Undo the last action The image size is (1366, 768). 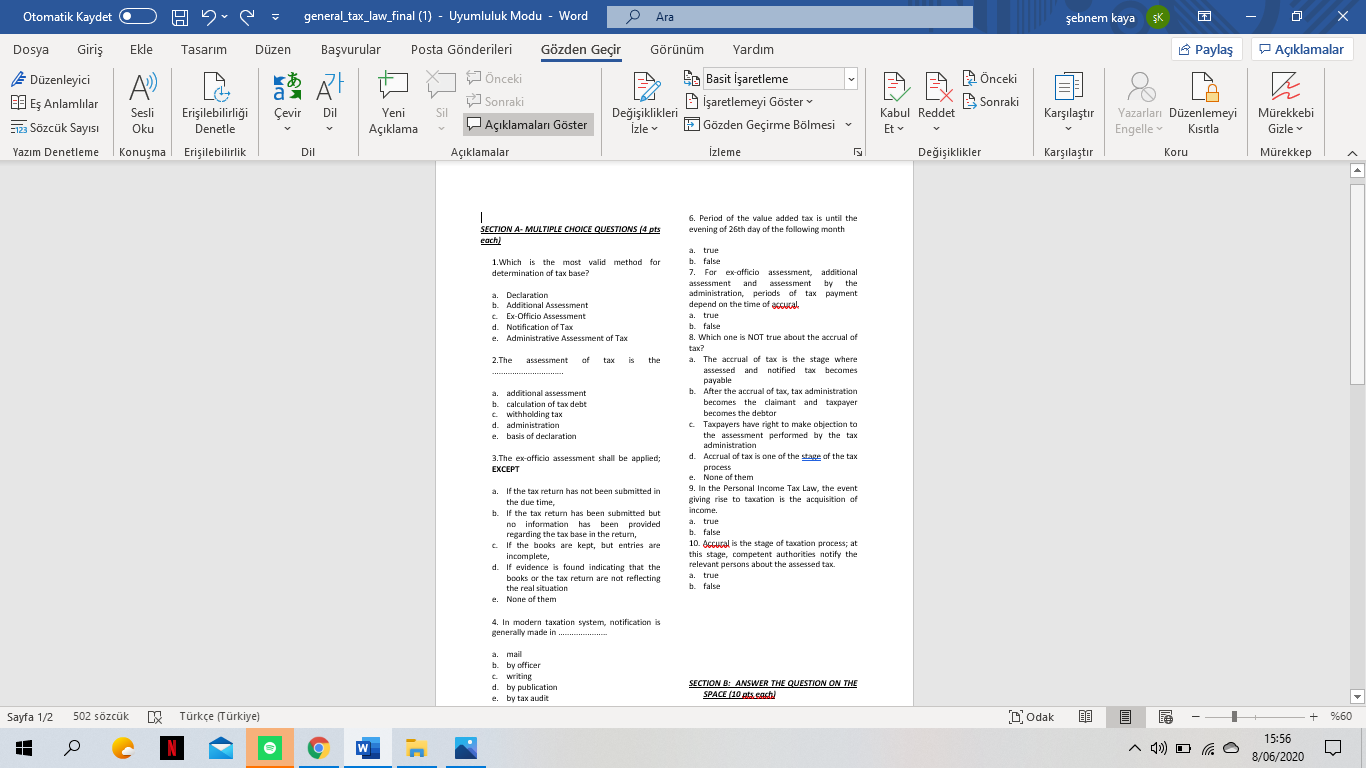208,17
